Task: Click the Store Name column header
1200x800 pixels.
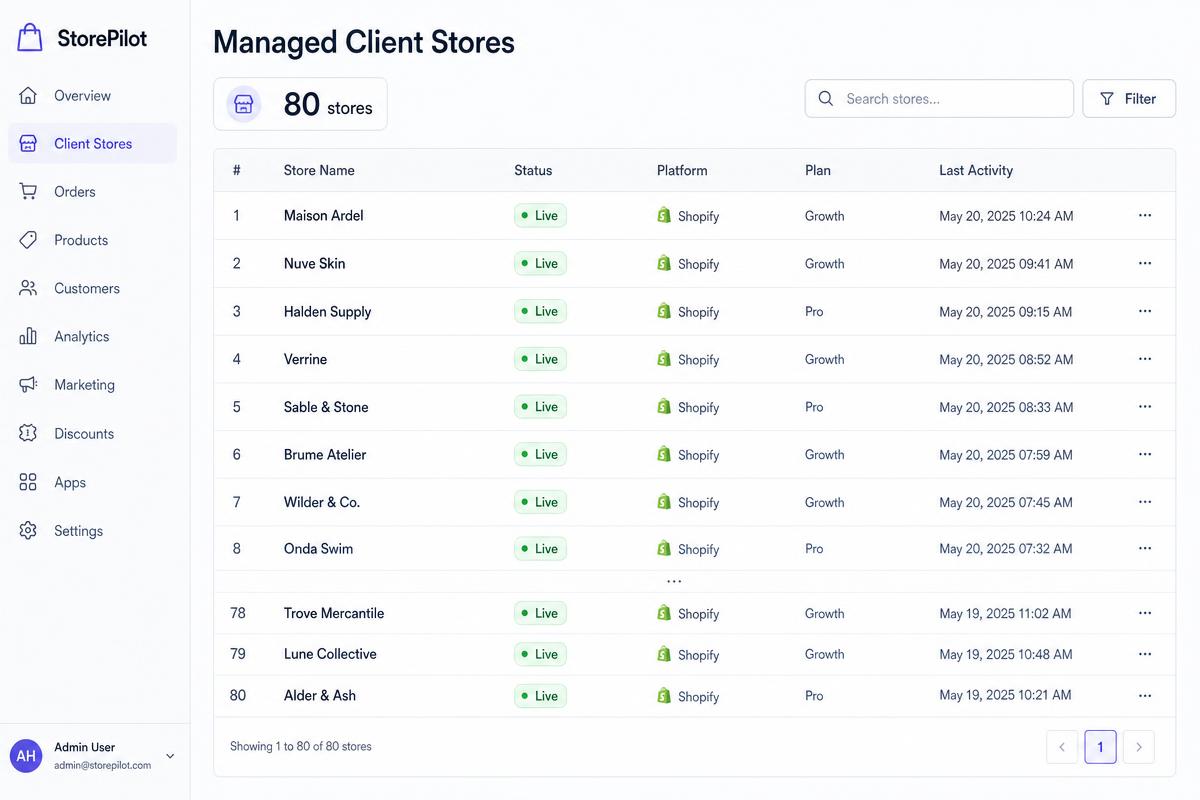Action: pyautogui.click(x=319, y=170)
